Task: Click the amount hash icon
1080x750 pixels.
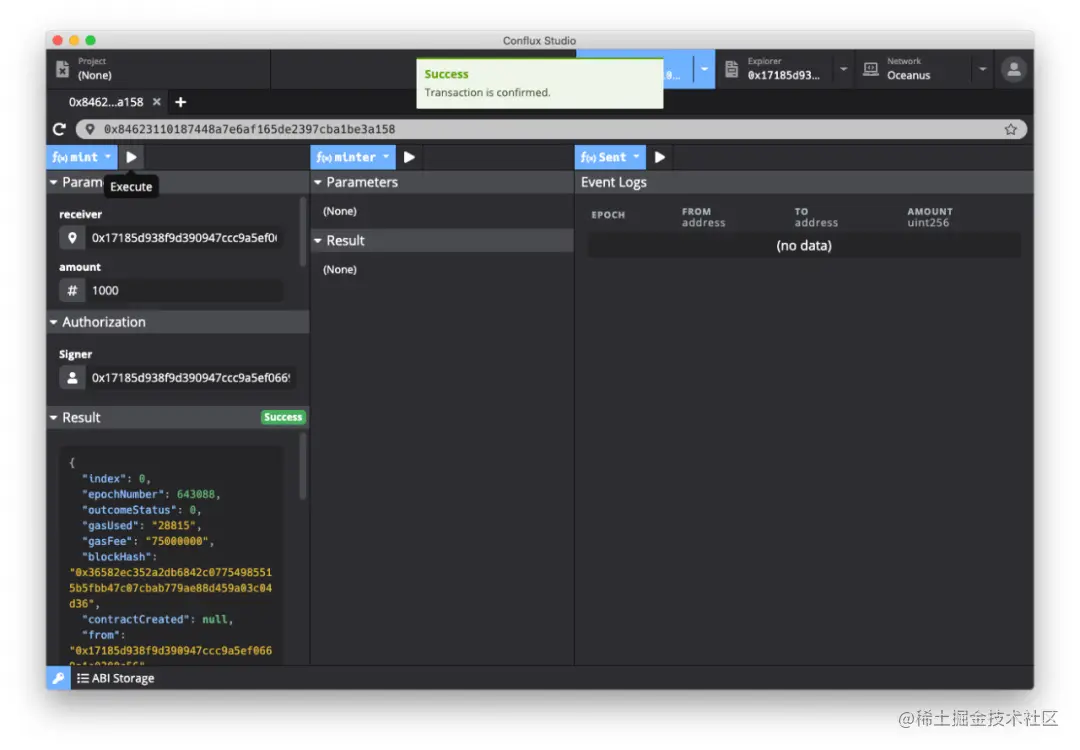Action: point(72,291)
